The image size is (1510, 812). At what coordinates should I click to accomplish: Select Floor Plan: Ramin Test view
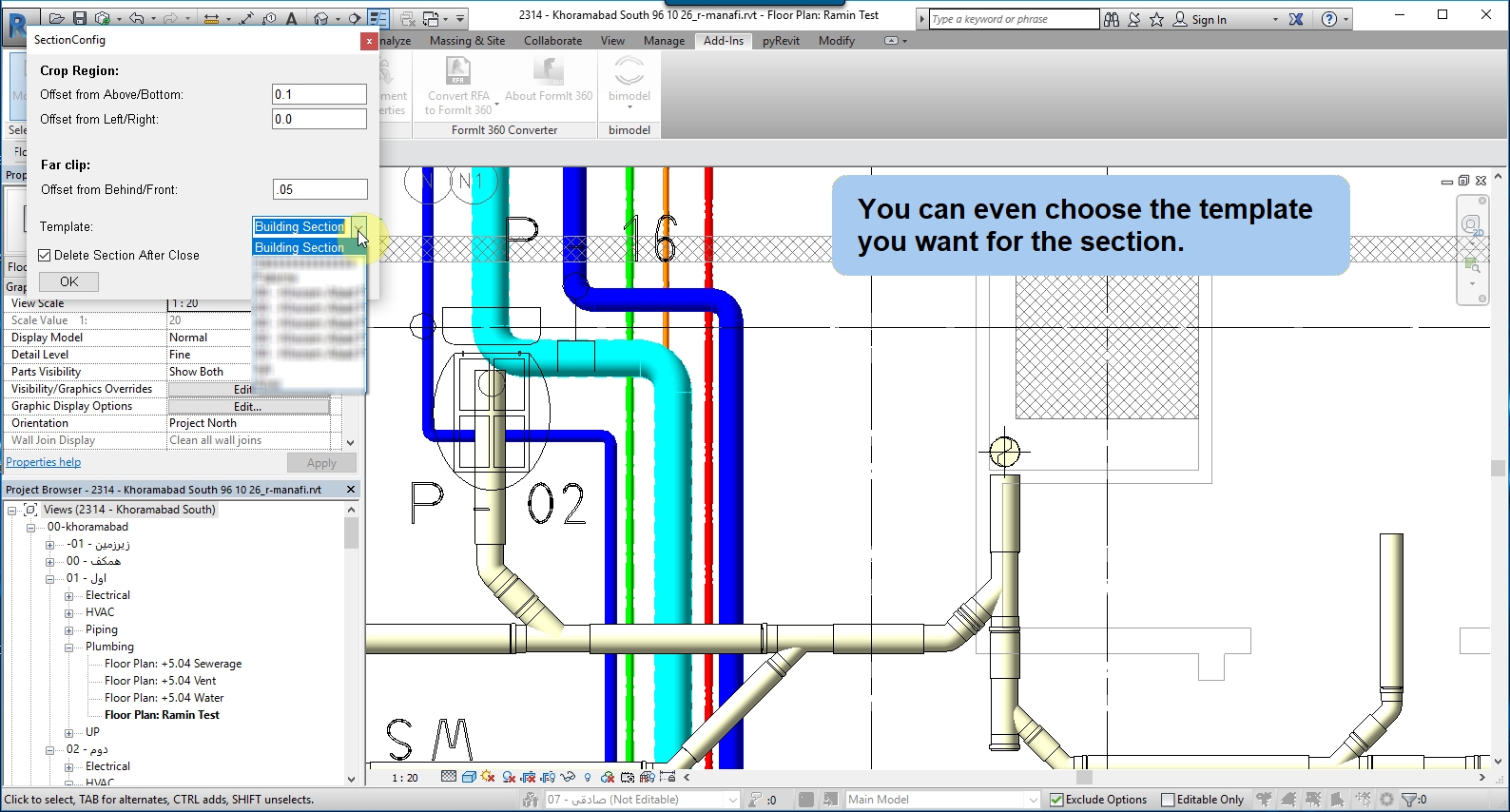click(162, 715)
